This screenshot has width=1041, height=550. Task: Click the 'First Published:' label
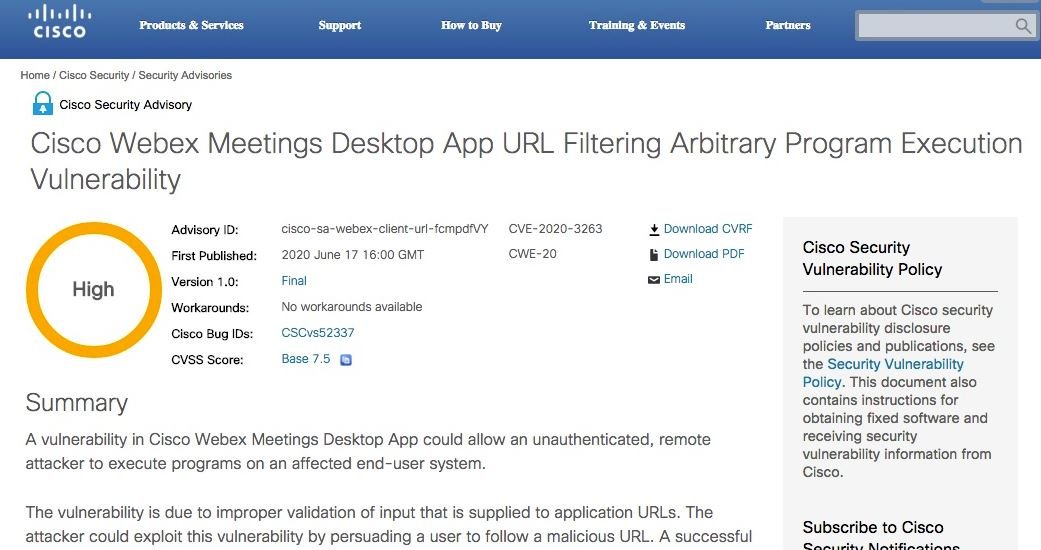tap(214, 256)
